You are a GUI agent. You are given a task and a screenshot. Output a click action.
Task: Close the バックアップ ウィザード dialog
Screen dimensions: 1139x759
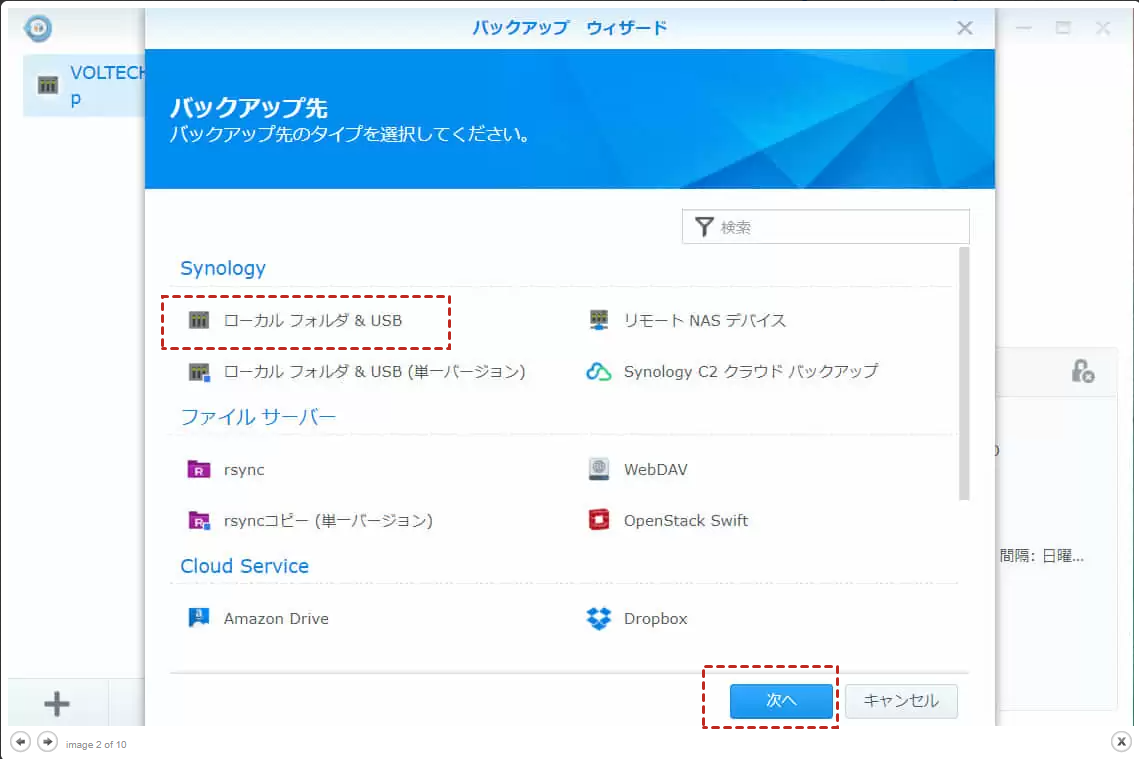point(965,28)
